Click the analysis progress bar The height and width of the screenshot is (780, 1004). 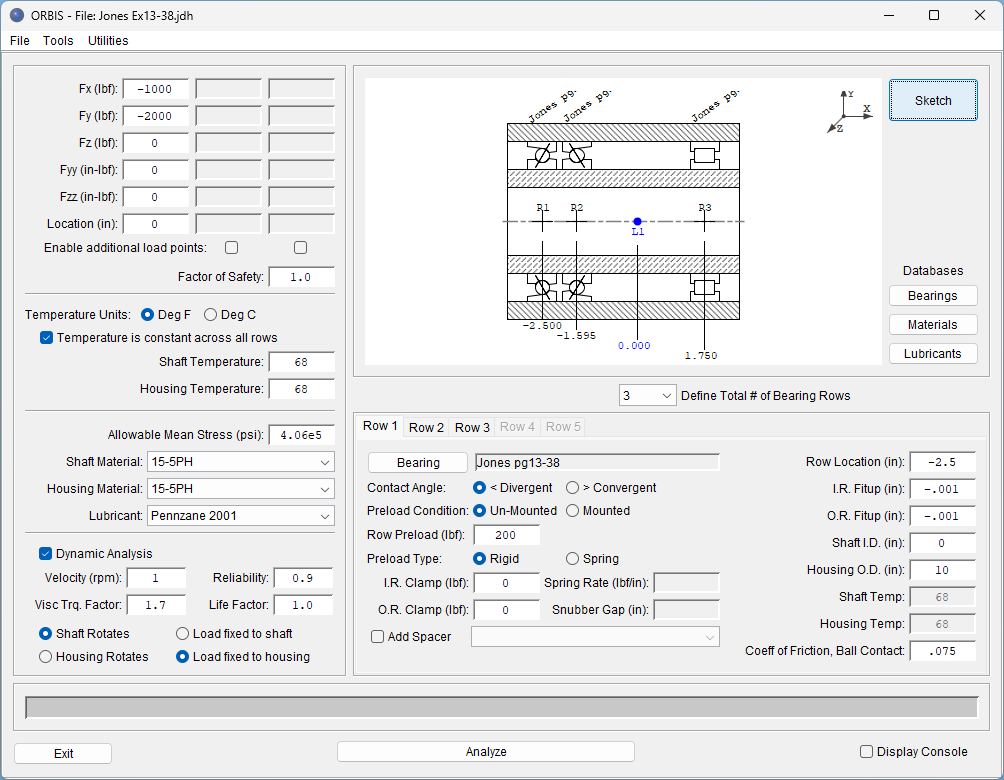pyautogui.click(x=501, y=708)
